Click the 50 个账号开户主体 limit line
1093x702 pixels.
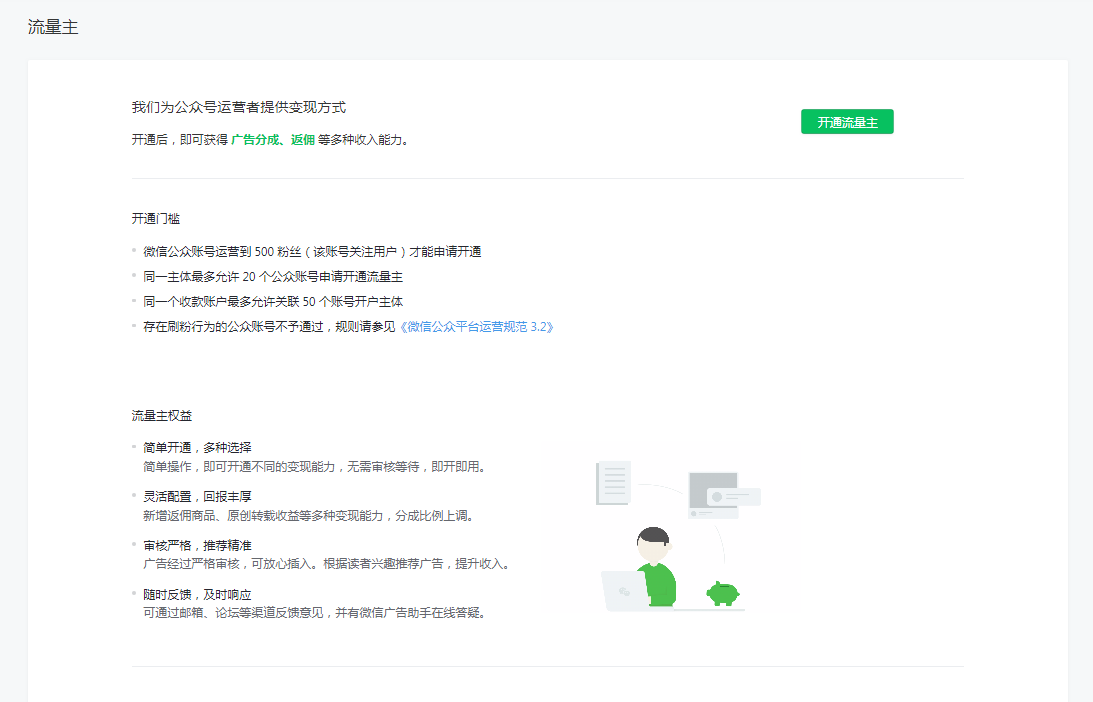(x=272, y=302)
